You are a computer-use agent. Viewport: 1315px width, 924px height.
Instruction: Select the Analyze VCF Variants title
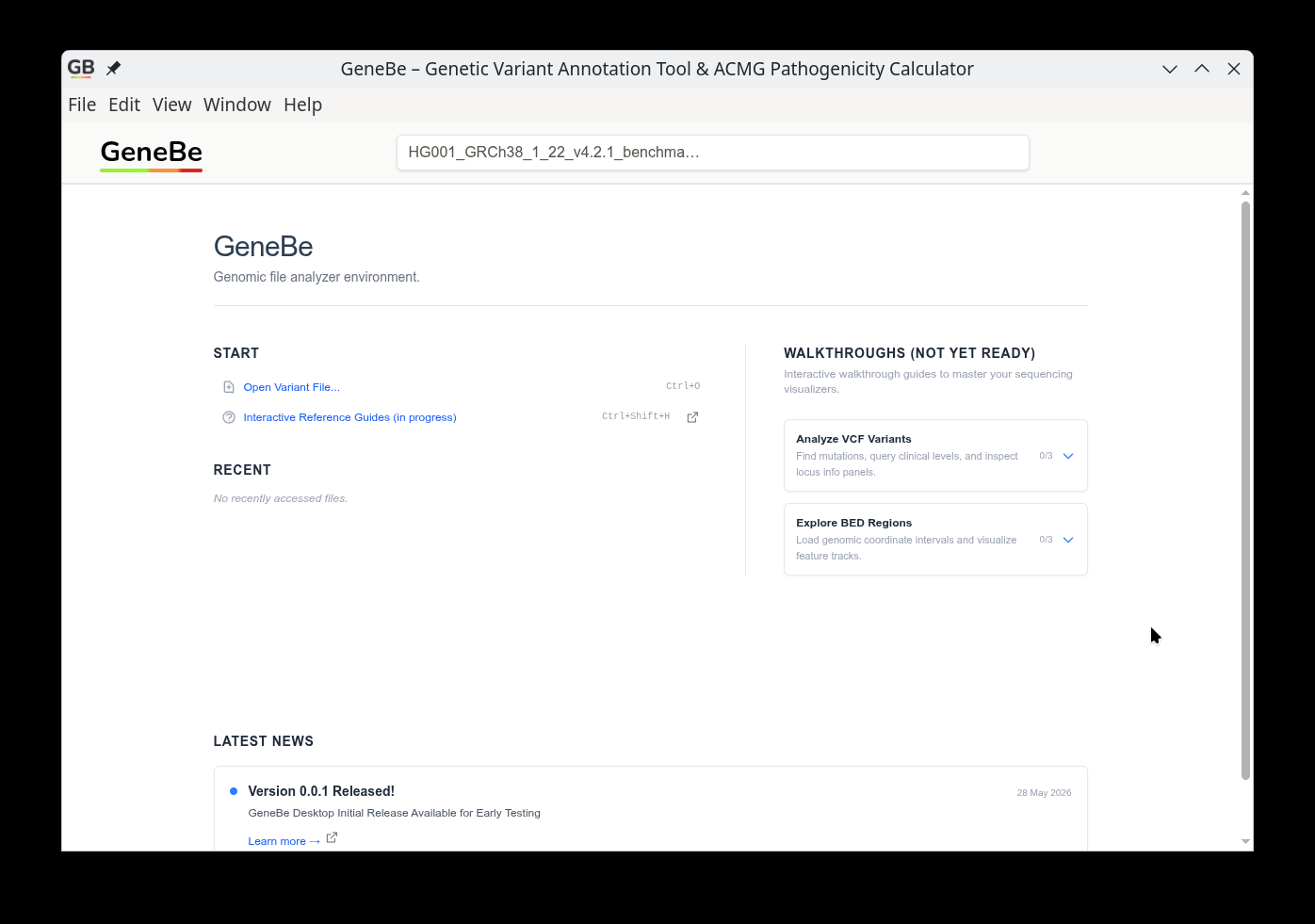pyautogui.click(x=853, y=439)
